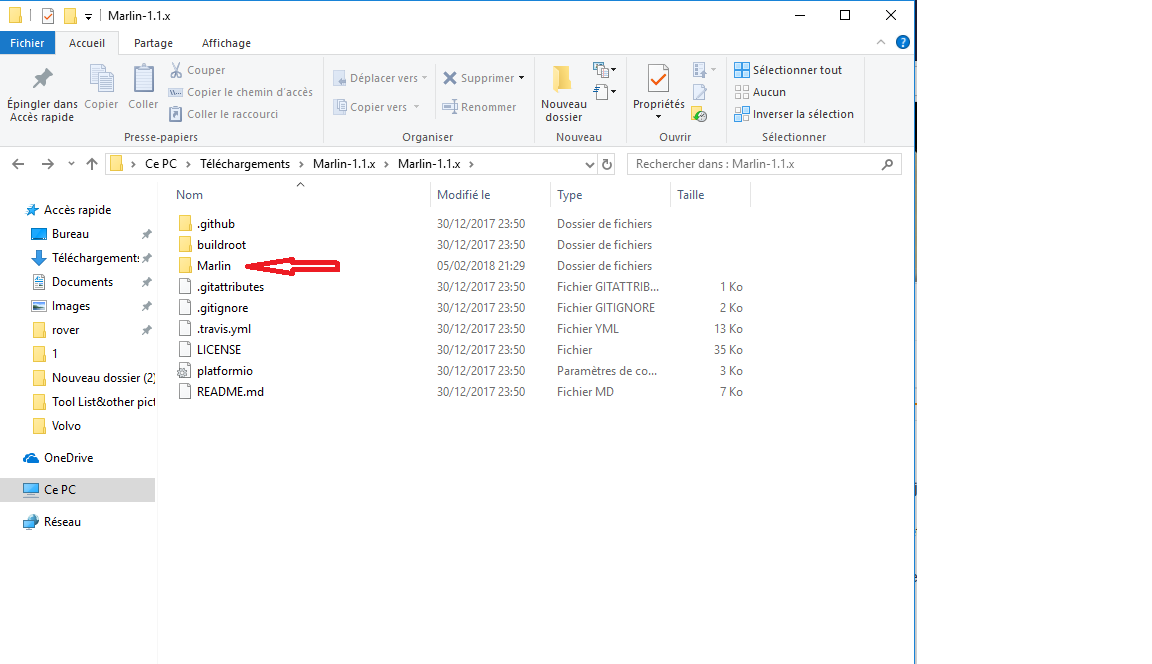Click first Marlin-1.1.x breadcrumb segment

[x=344, y=164]
